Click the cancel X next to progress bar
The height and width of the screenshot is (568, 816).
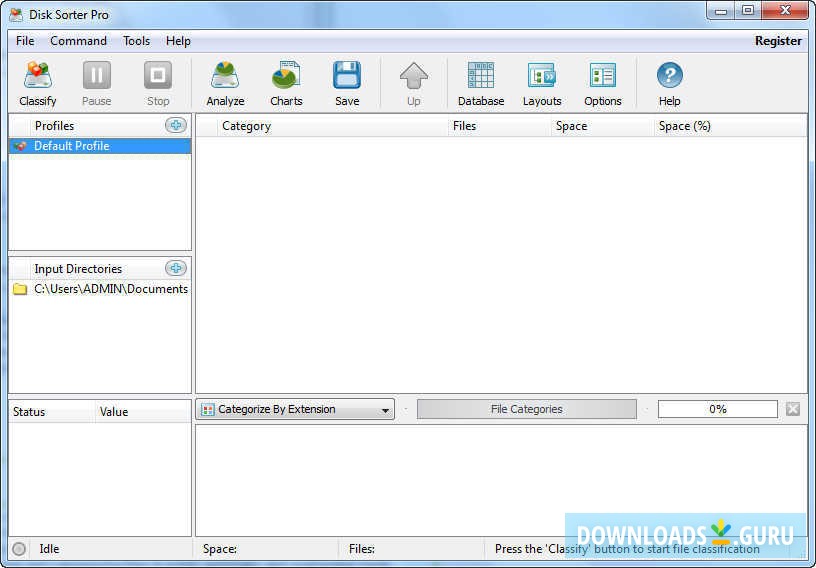(x=793, y=409)
